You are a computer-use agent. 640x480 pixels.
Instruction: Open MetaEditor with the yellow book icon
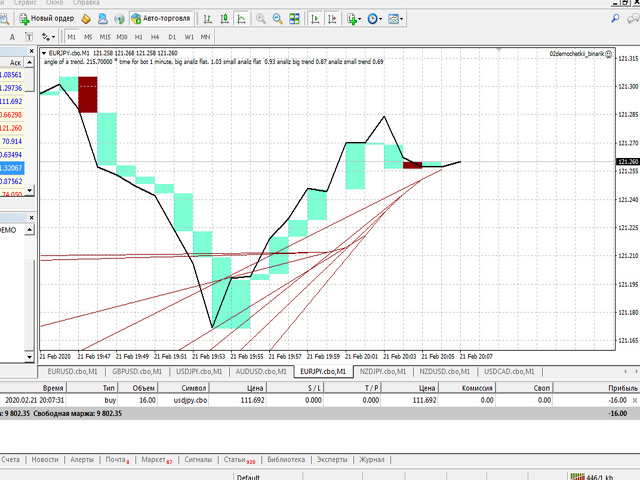coord(86,19)
